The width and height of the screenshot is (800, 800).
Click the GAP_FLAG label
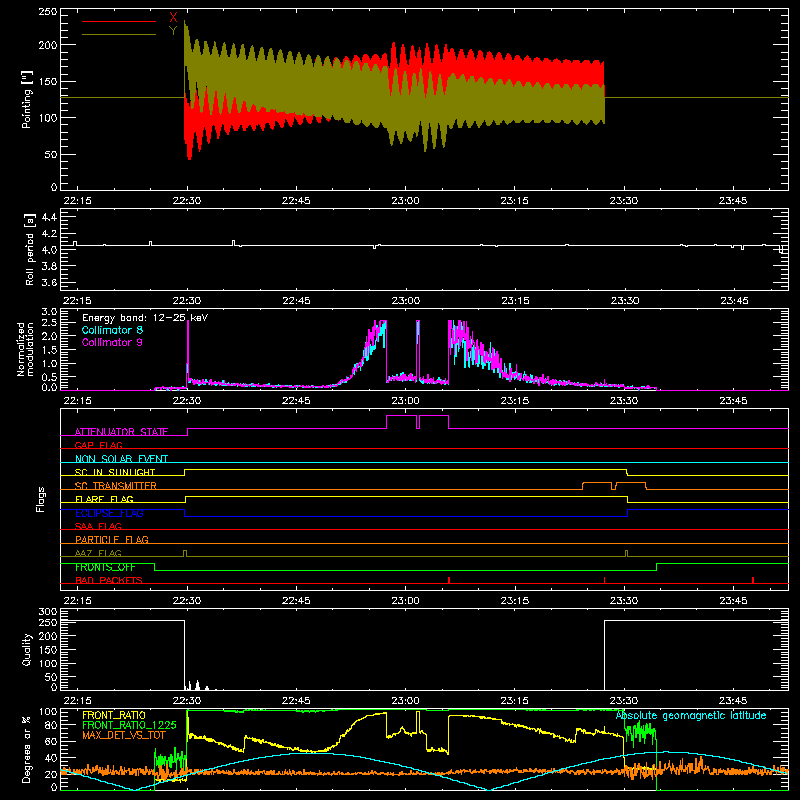point(98,445)
